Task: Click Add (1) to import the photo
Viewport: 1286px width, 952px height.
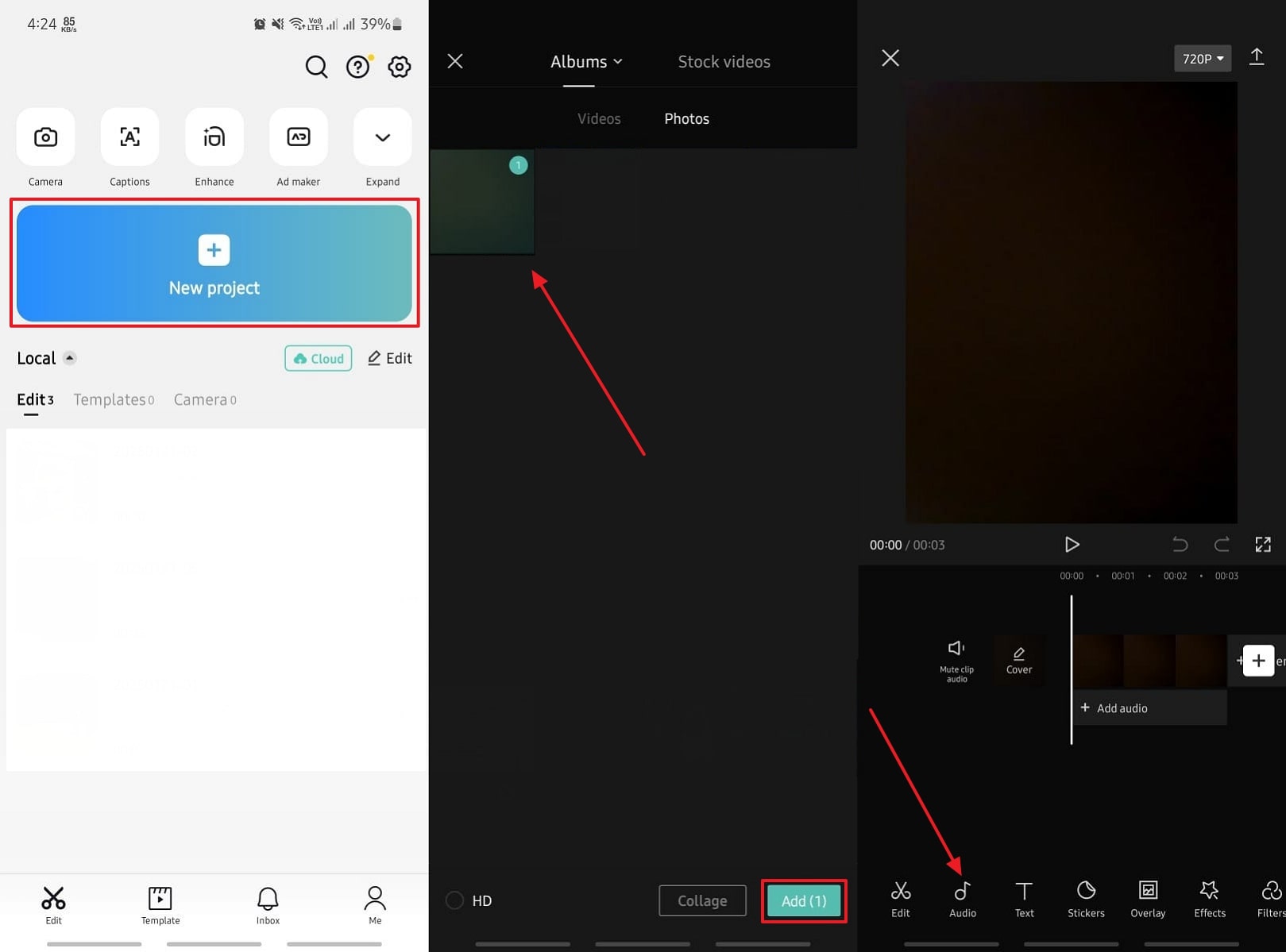Action: (803, 900)
